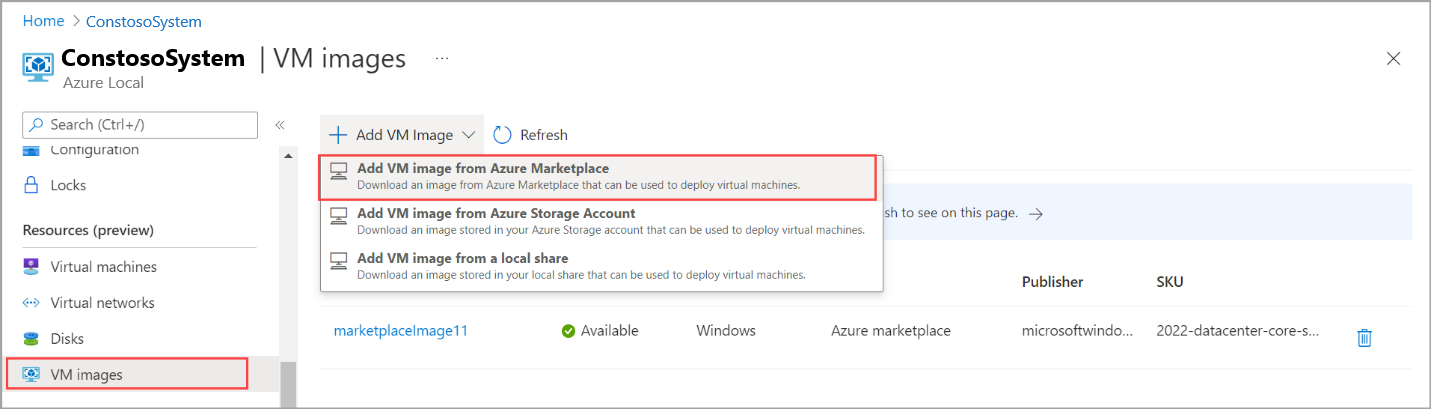Navigate to Home breadcrumb link
1431x409 pixels.
coord(42,21)
